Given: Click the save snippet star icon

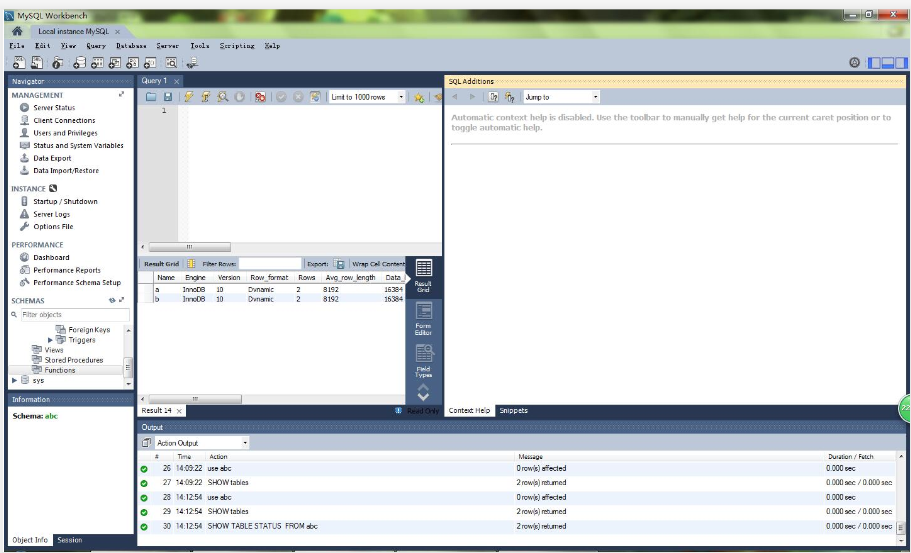Looking at the screenshot, I should point(419,97).
